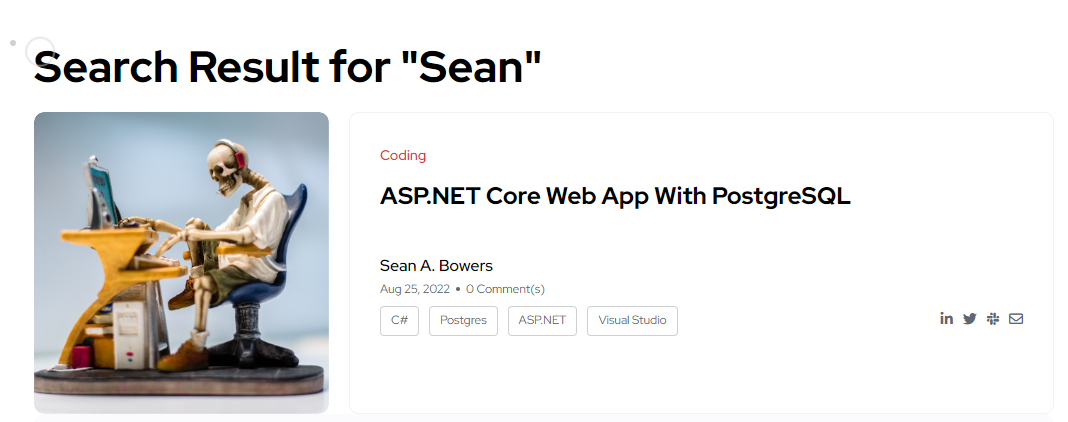Click the Aug 25, 2022 post date

(415, 289)
